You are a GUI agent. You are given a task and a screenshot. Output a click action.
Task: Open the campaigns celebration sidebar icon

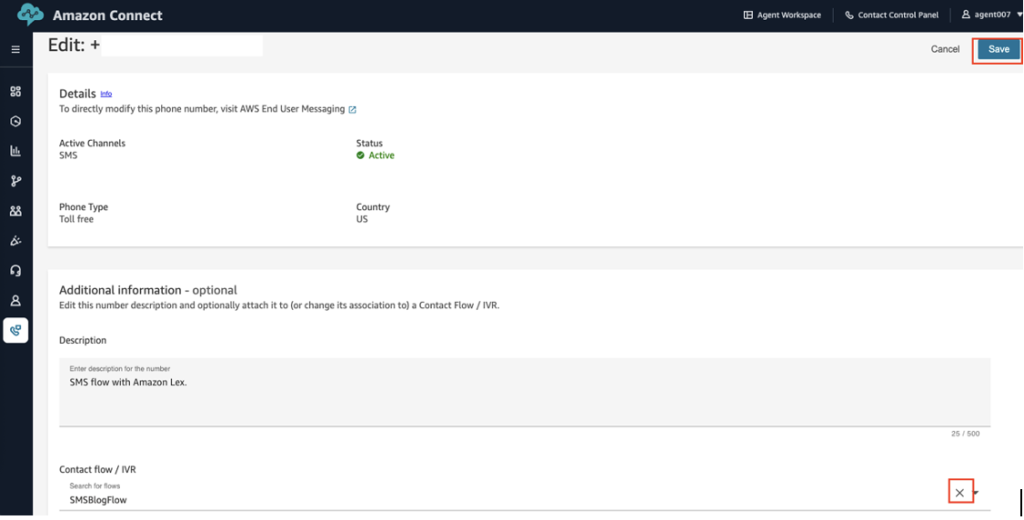click(16, 240)
